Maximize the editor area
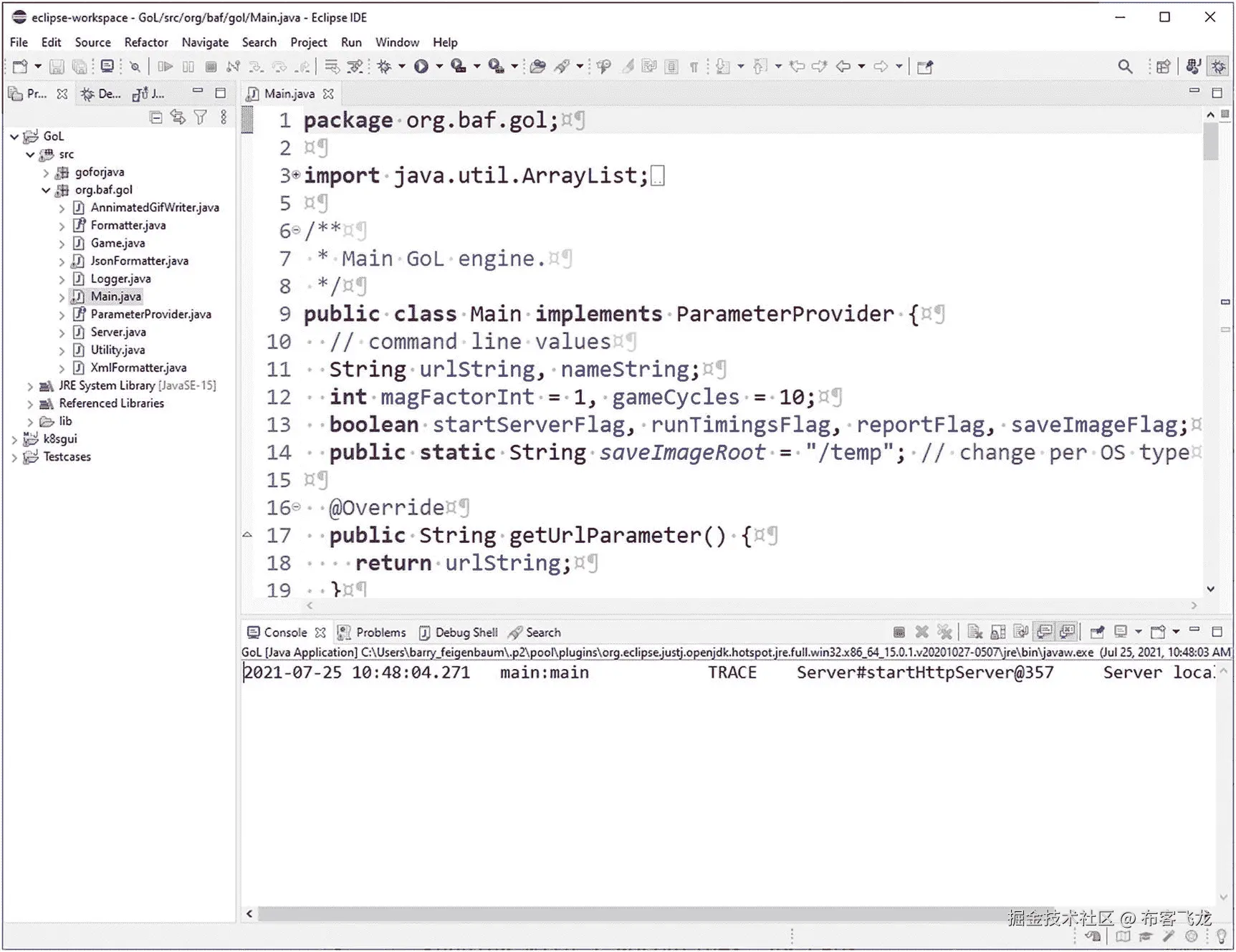The image size is (1236, 952). (x=1217, y=92)
